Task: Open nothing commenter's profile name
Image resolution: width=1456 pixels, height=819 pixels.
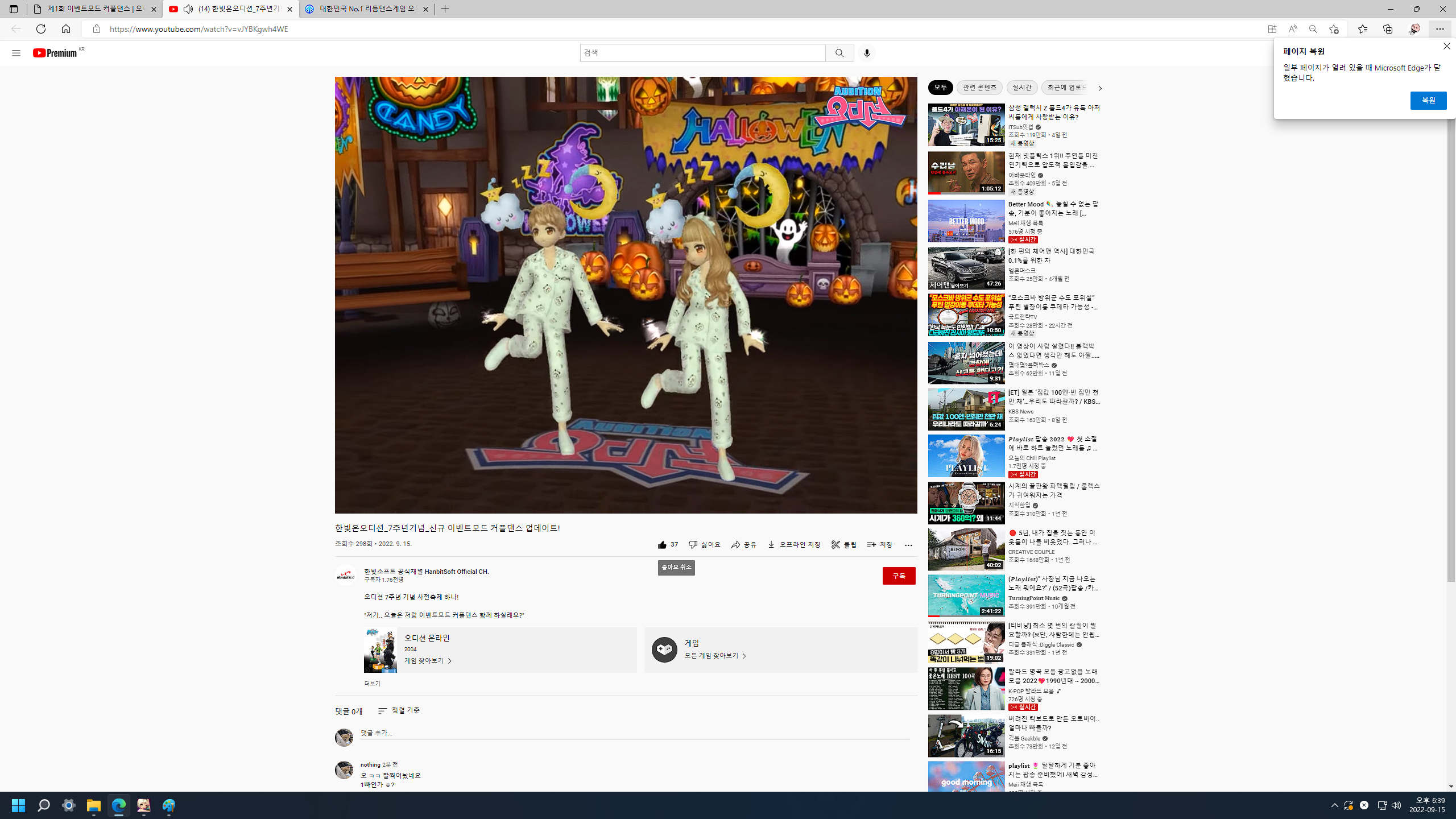Action: [x=370, y=765]
